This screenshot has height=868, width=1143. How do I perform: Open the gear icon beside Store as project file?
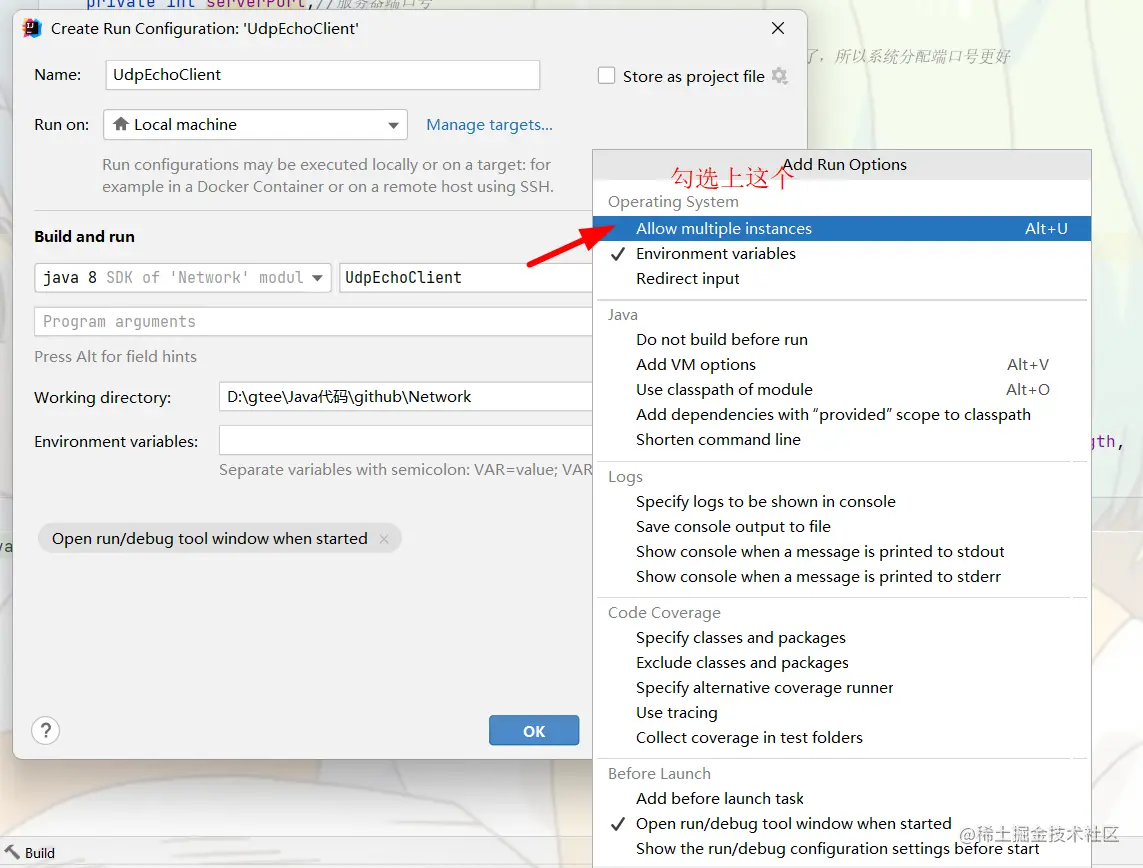779,76
